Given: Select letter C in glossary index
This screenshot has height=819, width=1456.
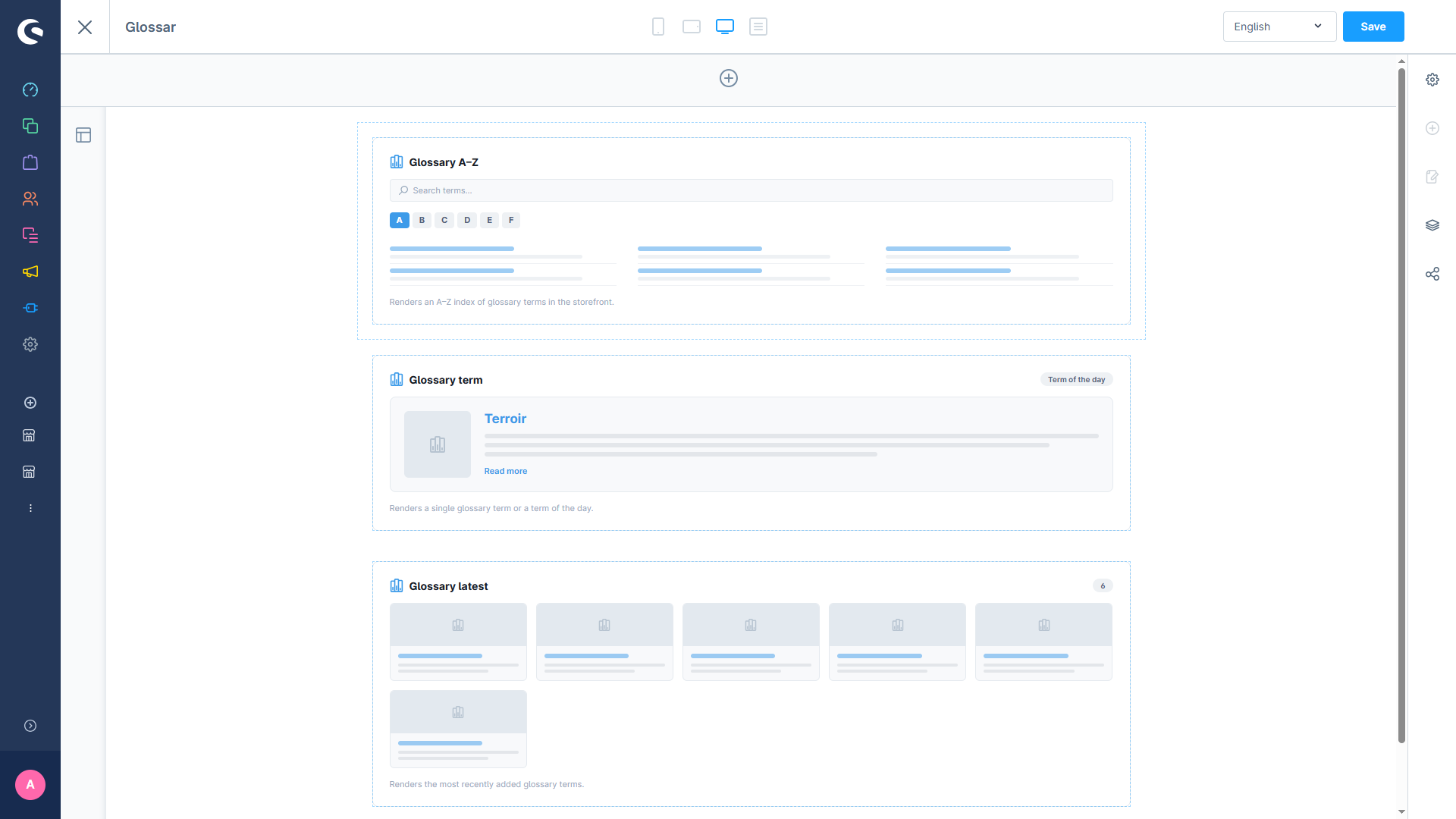Looking at the screenshot, I should coord(444,220).
